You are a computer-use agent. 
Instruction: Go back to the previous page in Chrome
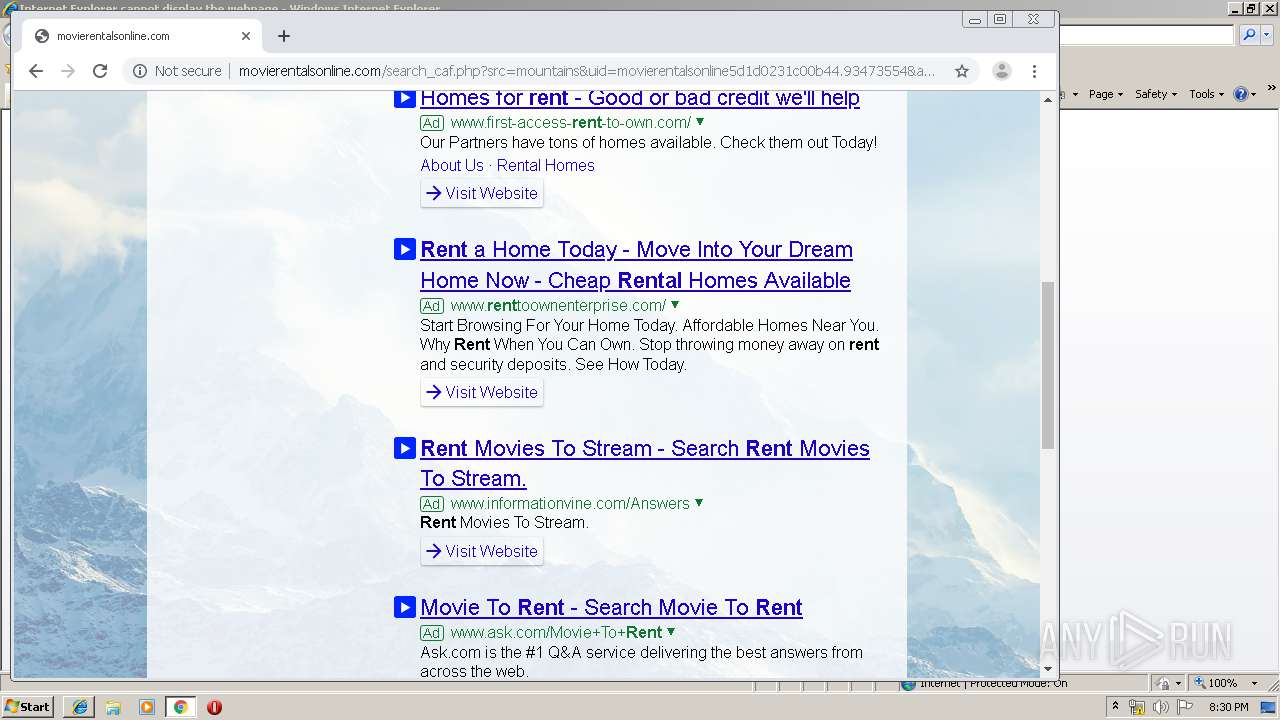point(36,71)
